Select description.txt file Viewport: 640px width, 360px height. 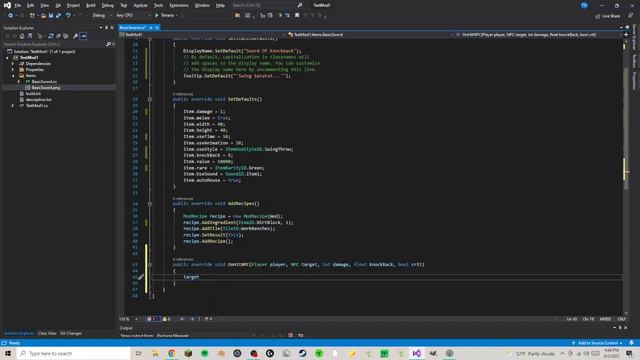(38, 100)
